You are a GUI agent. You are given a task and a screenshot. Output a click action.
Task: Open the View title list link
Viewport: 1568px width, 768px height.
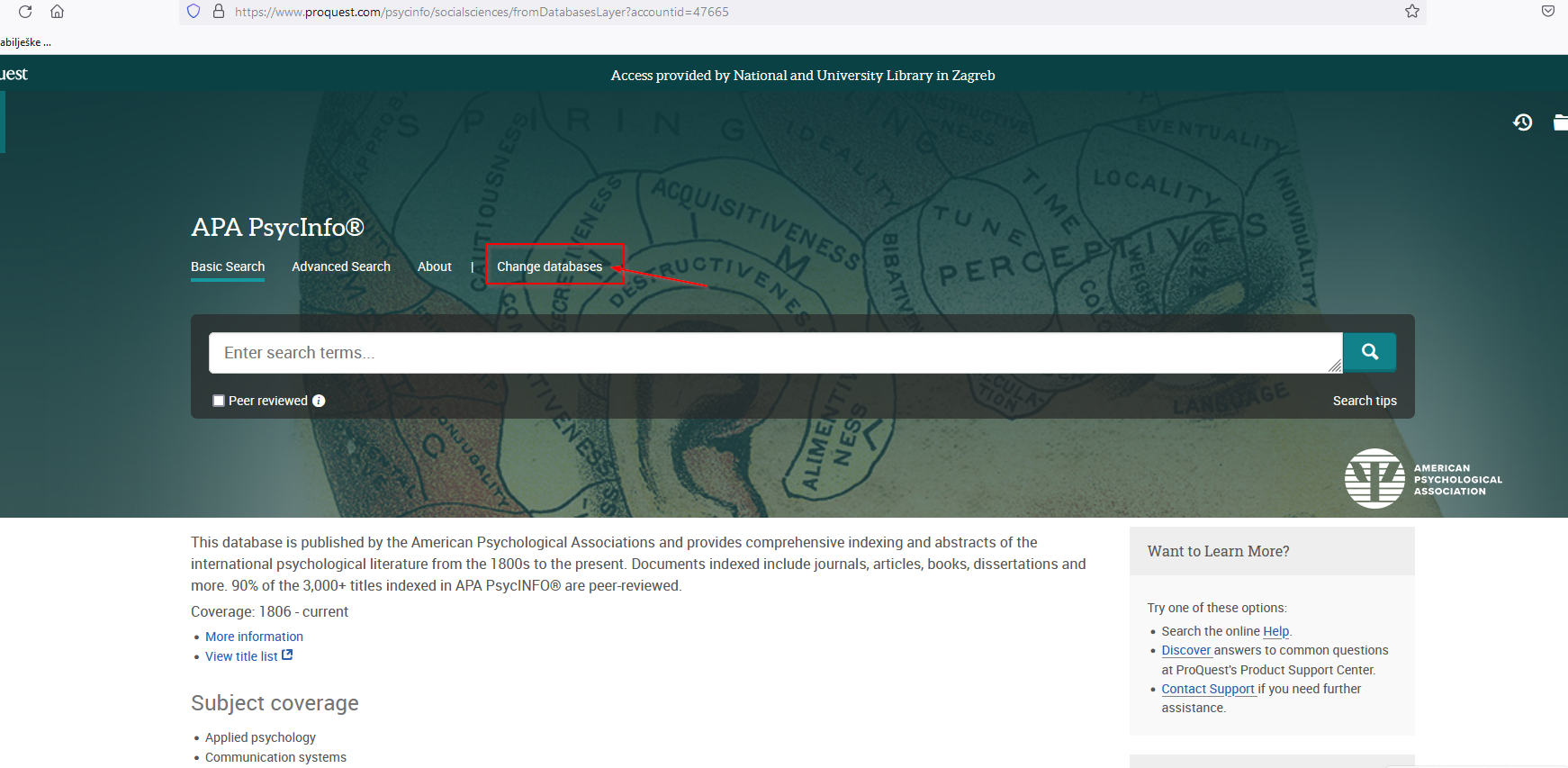pyautogui.click(x=241, y=656)
